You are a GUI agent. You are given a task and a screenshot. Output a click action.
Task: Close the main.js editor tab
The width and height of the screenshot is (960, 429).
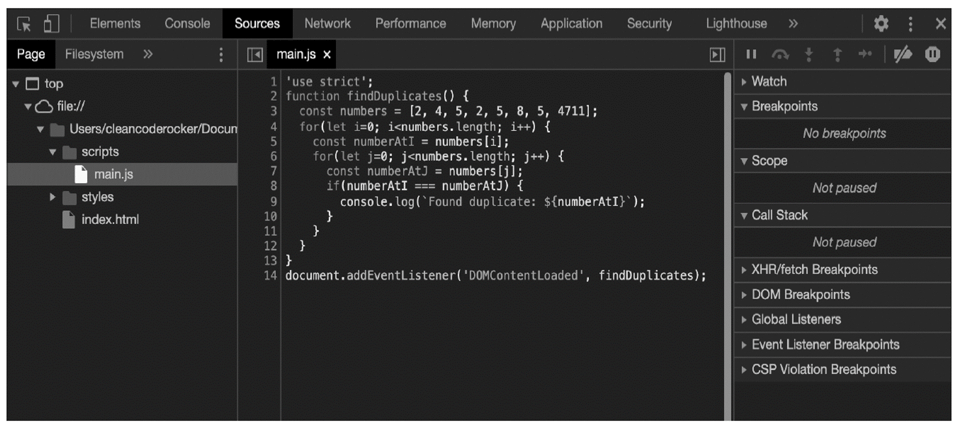click(327, 54)
